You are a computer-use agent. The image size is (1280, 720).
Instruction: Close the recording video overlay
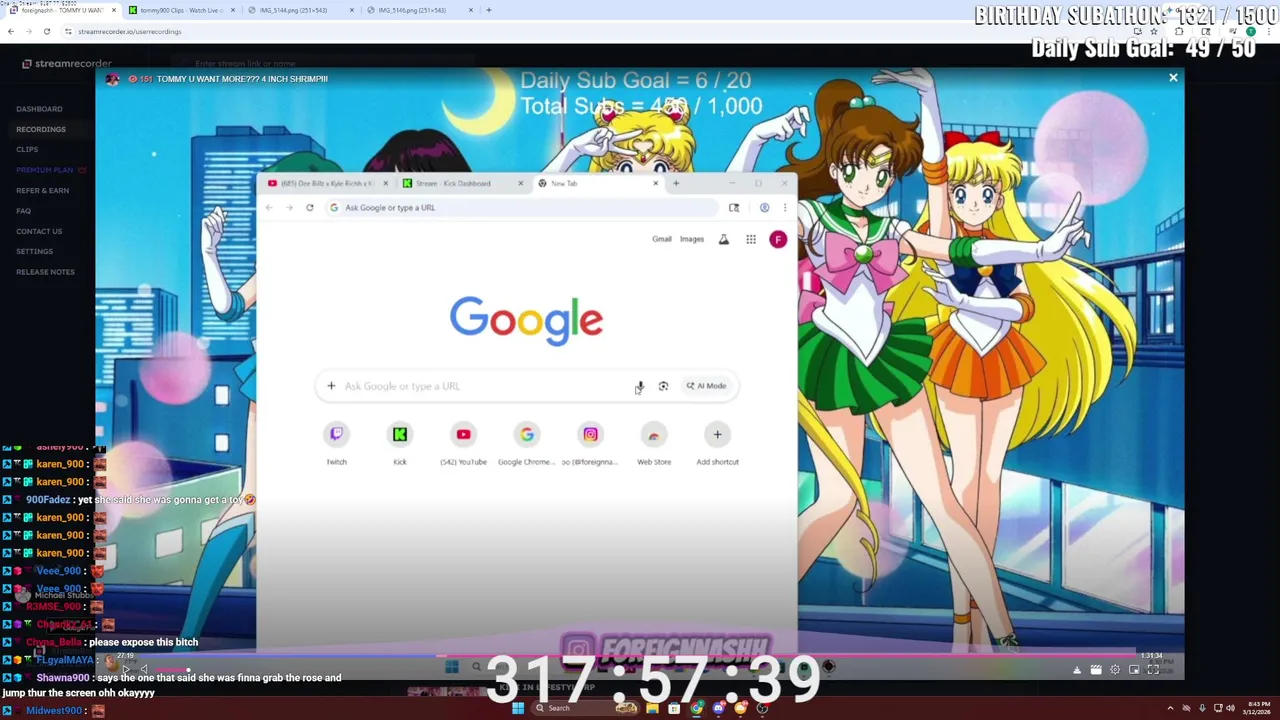(x=1173, y=78)
